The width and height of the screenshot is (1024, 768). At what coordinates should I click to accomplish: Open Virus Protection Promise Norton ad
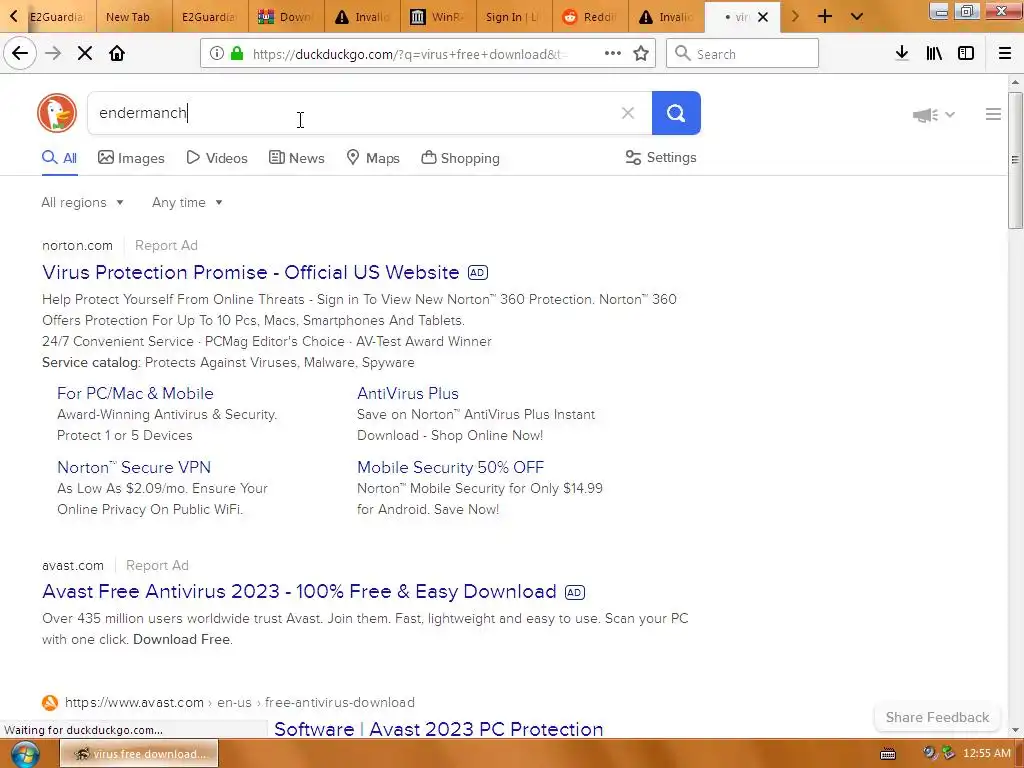pyautogui.click(x=251, y=272)
